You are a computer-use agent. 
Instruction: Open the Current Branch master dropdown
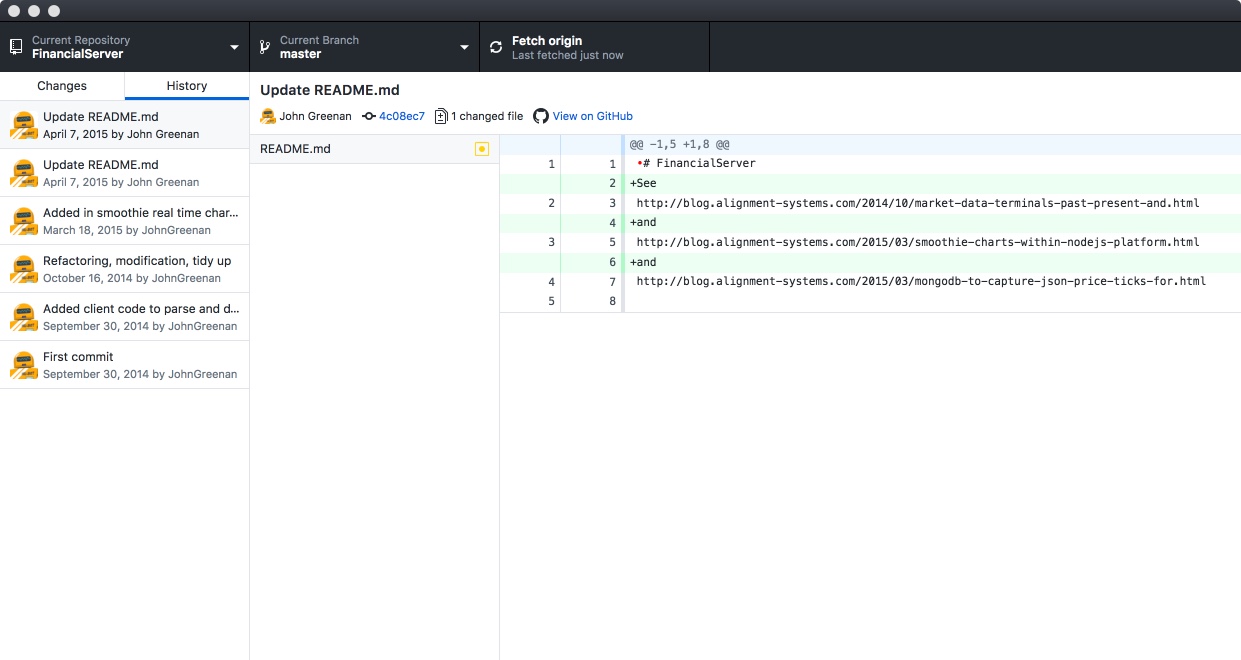click(364, 47)
